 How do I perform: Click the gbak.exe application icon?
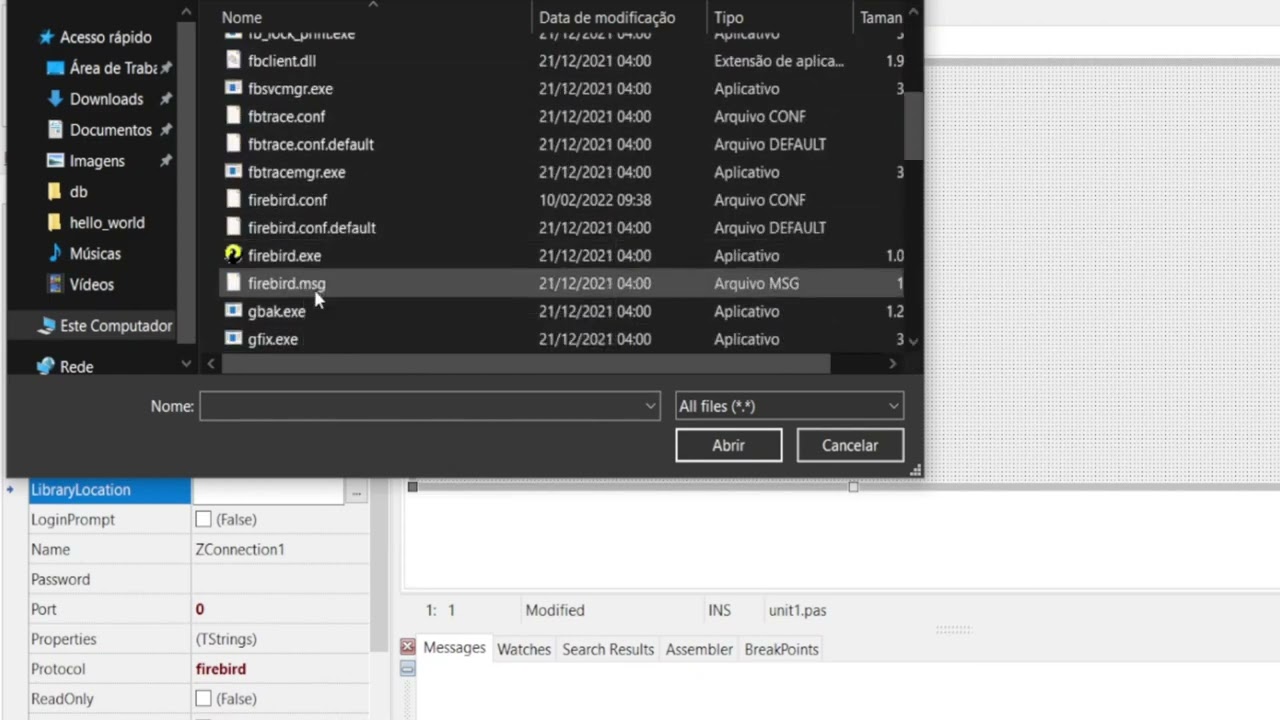point(233,311)
